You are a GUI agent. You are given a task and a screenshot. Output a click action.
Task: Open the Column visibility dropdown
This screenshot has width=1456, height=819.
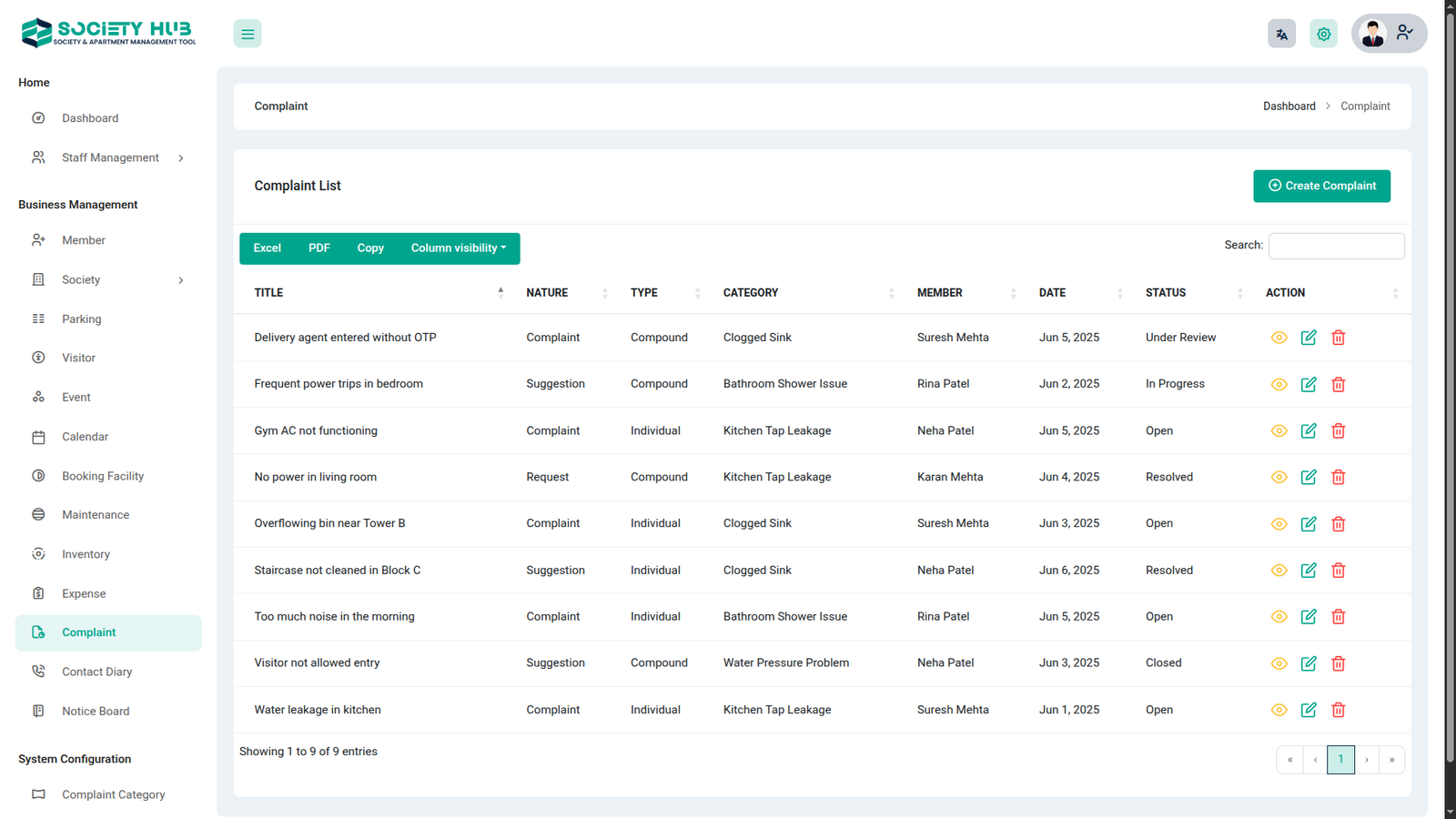[458, 248]
